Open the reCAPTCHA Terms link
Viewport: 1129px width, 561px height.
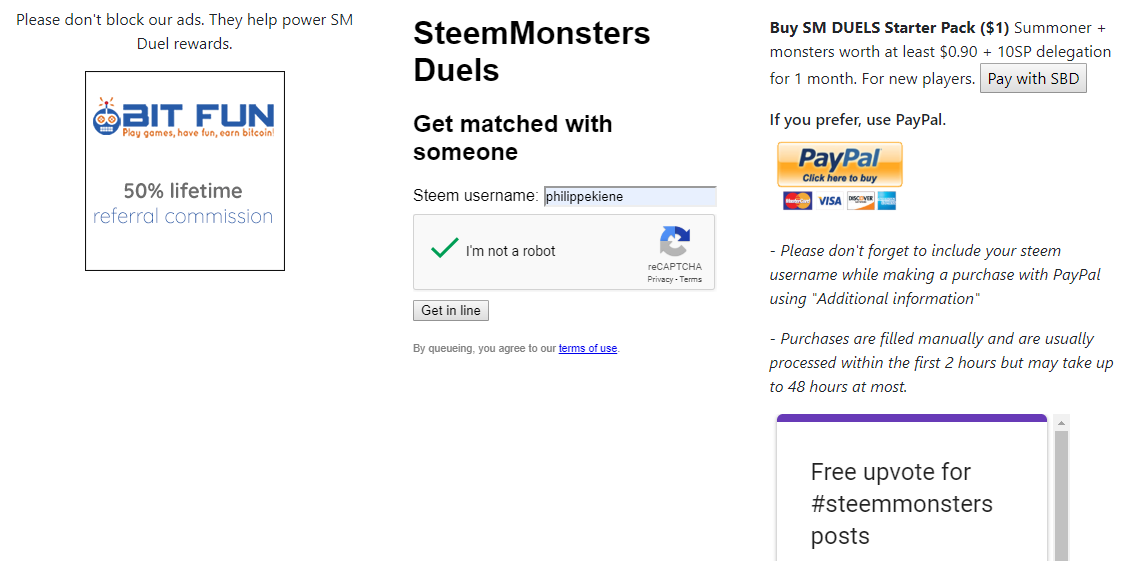coord(691,280)
